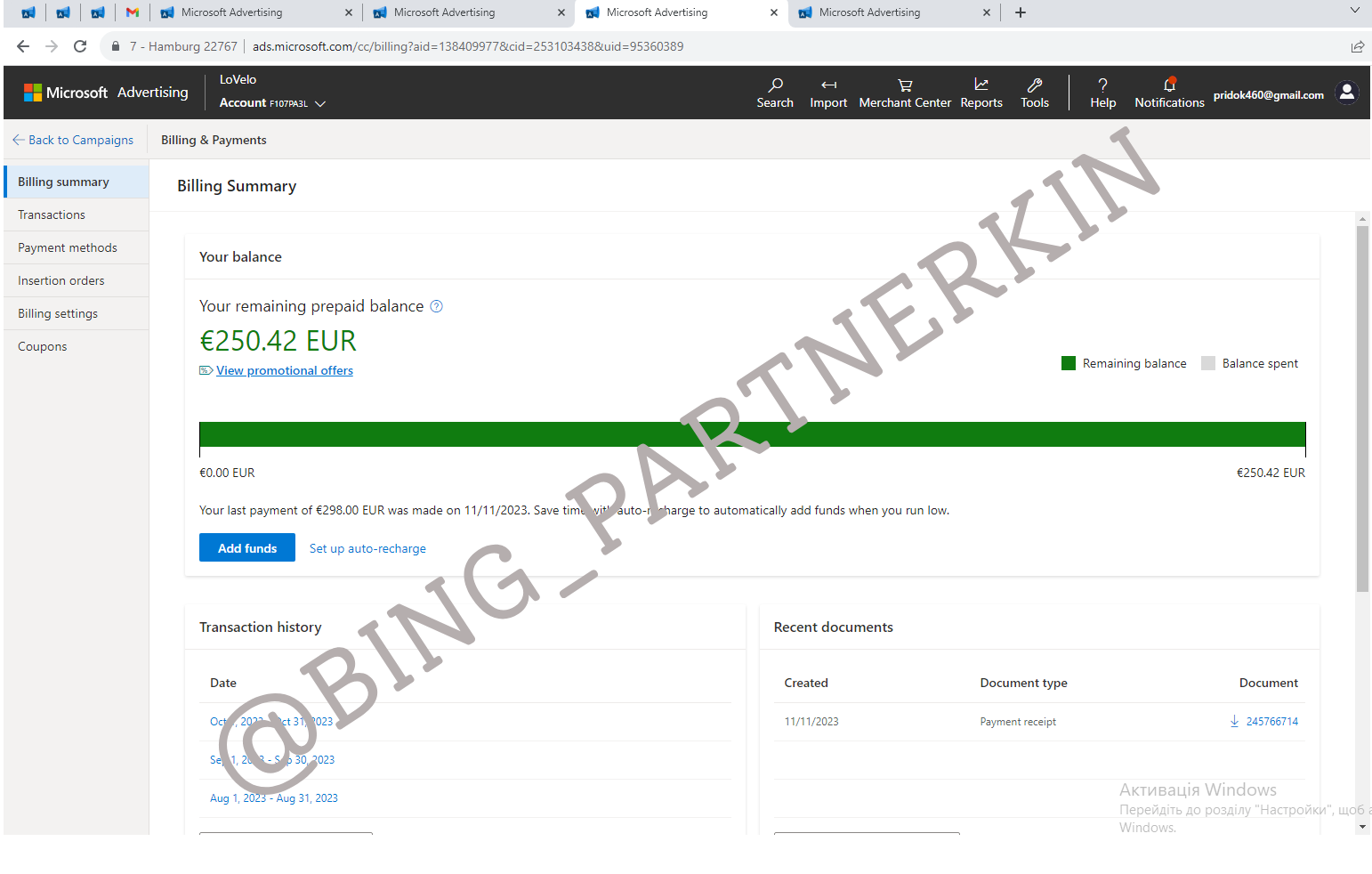
Task: Open Transactions in the sidebar
Action: coord(52,214)
